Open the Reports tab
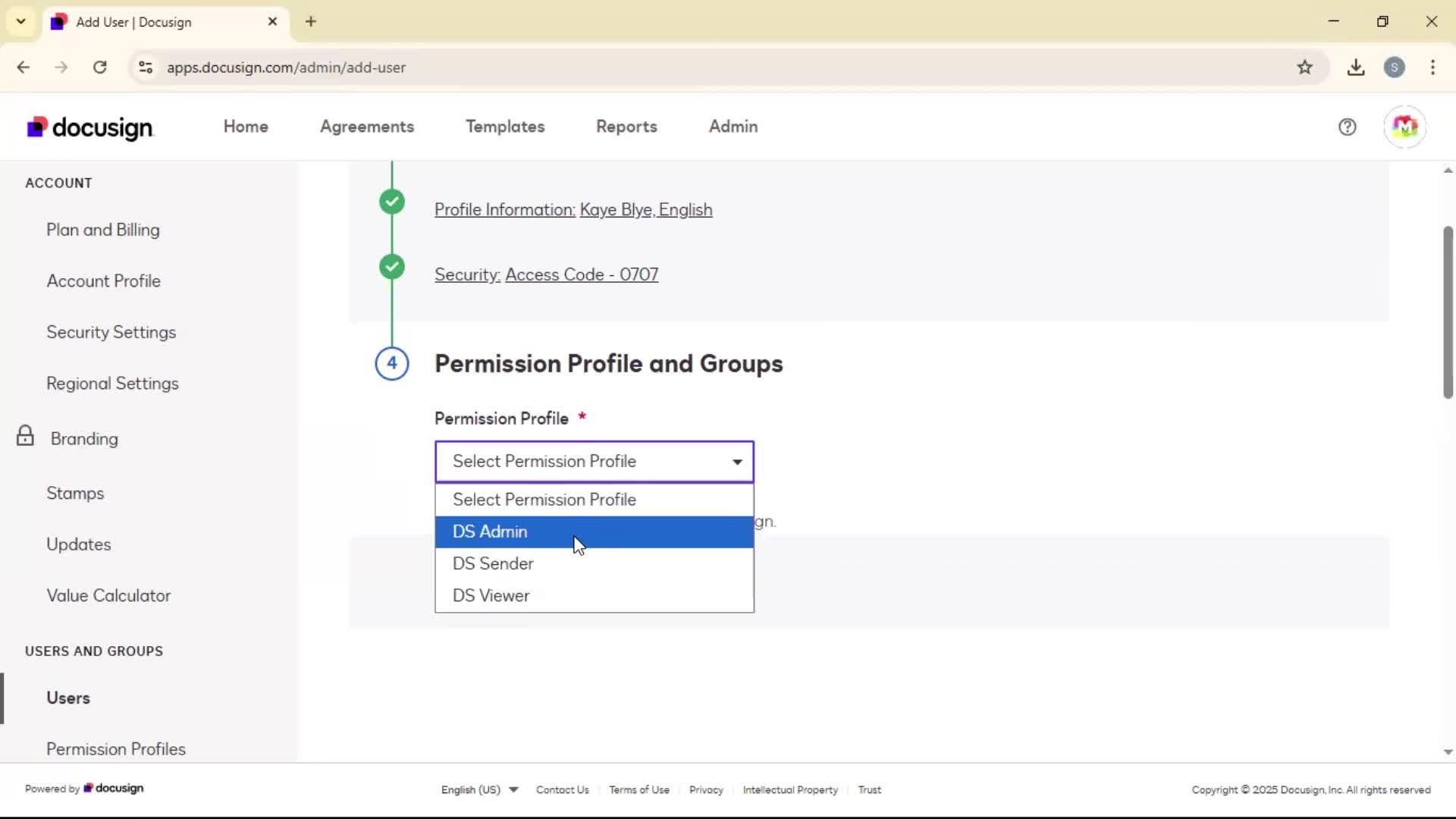 pos(626,127)
